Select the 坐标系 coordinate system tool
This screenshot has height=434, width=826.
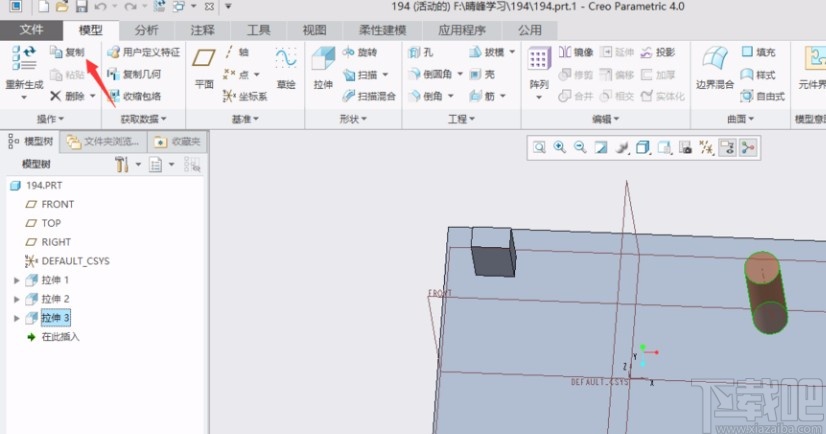tap(245, 96)
